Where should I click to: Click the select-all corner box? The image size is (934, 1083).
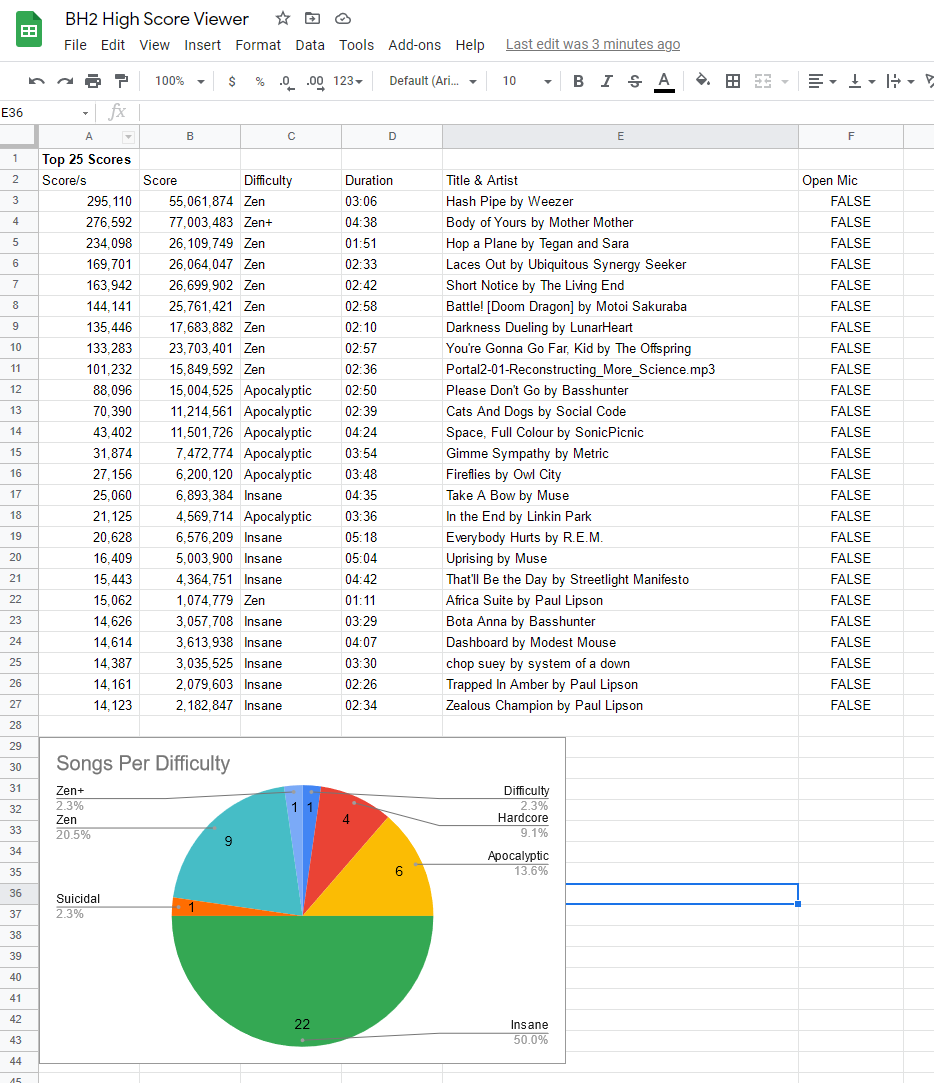18,136
